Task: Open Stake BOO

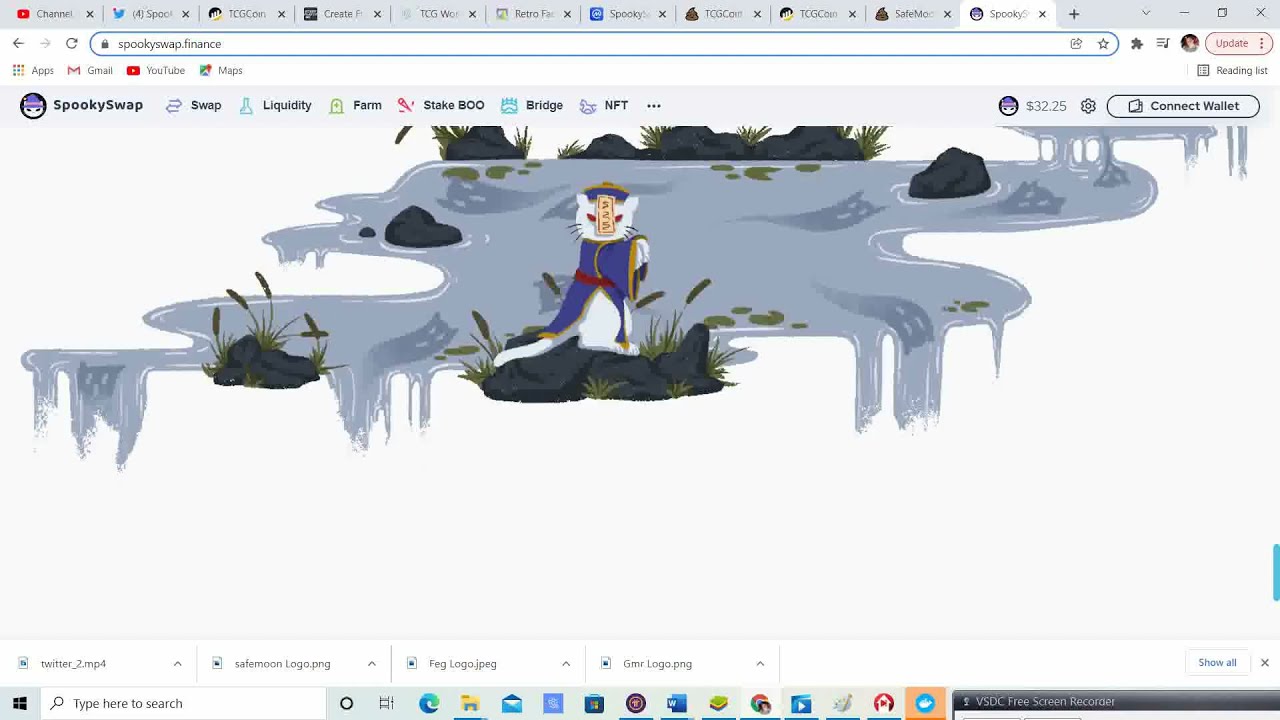Action: click(441, 106)
